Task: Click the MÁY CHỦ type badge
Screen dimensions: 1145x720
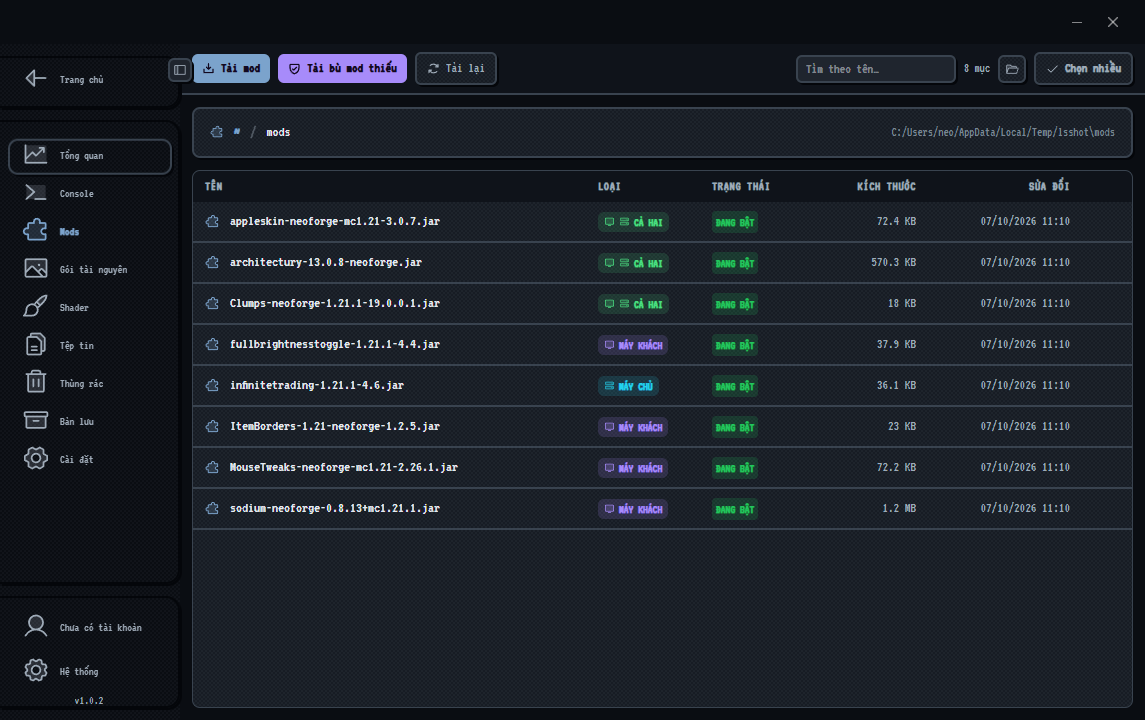Action: (628, 386)
